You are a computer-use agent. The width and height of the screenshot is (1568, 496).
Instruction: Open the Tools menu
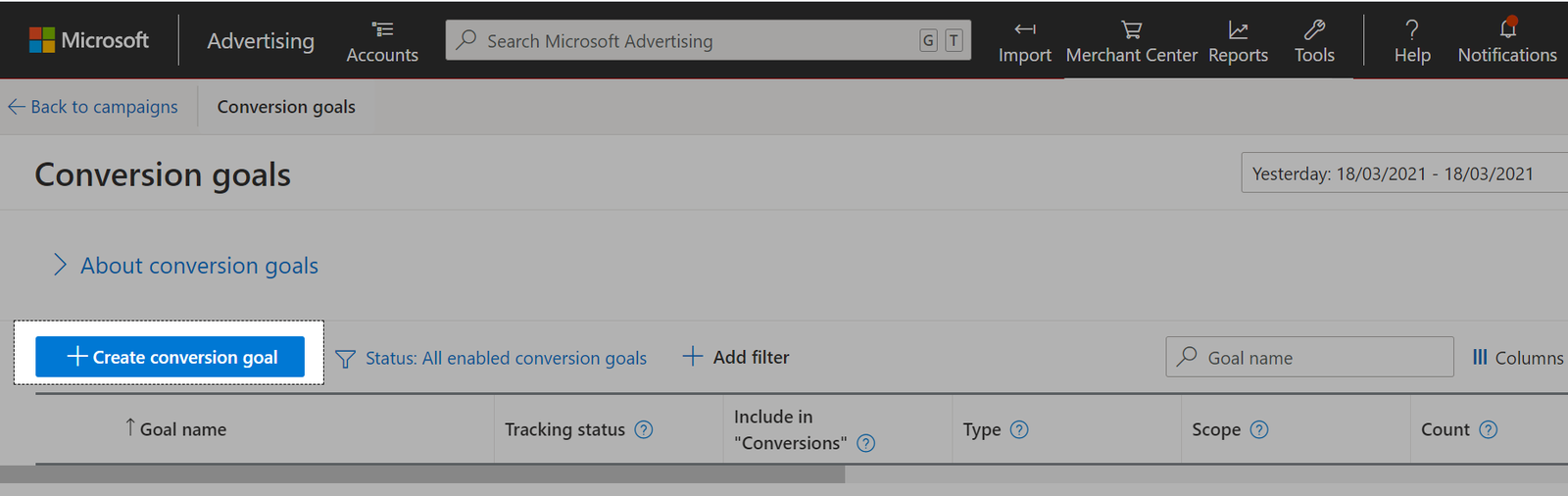[x=1314, y=41]
